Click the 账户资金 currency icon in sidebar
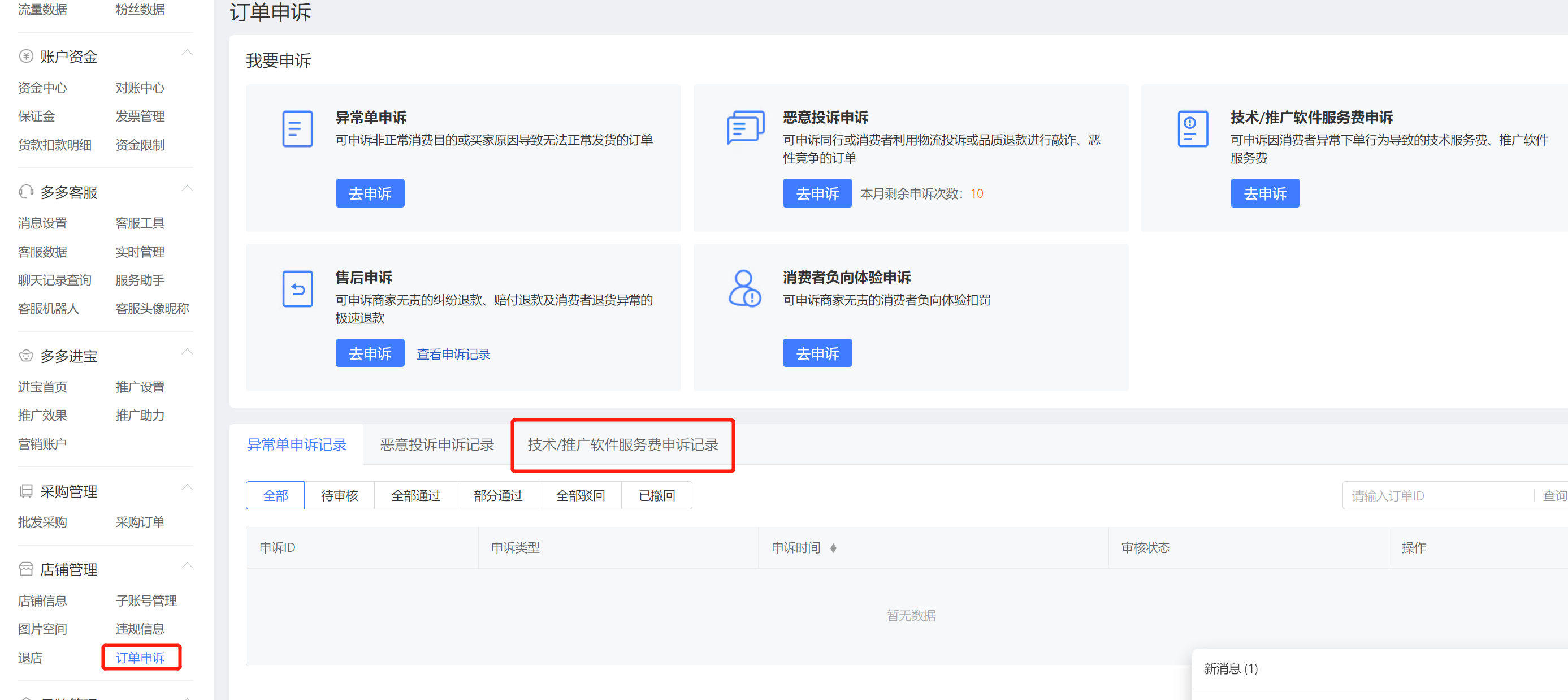 [x=25, y=55]
